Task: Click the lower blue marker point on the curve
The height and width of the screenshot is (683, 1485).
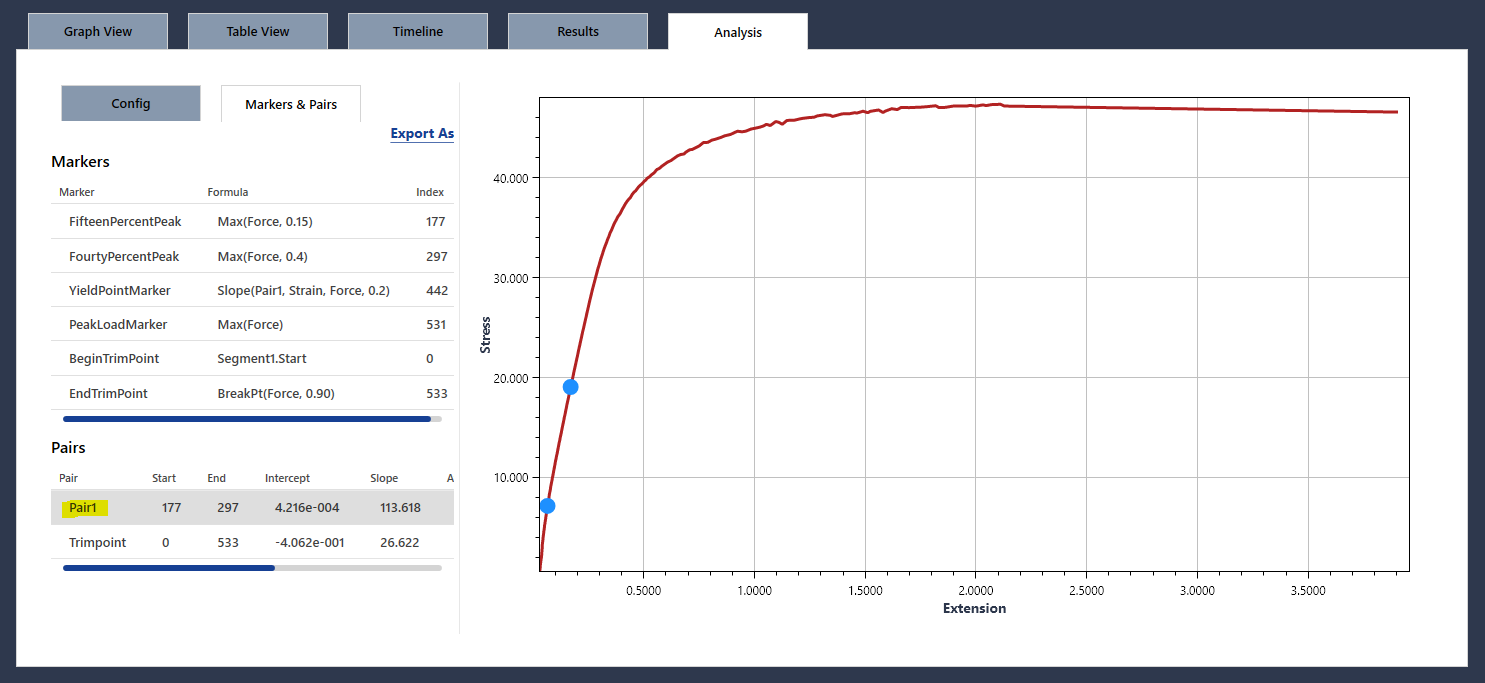Action: point(547,506)
